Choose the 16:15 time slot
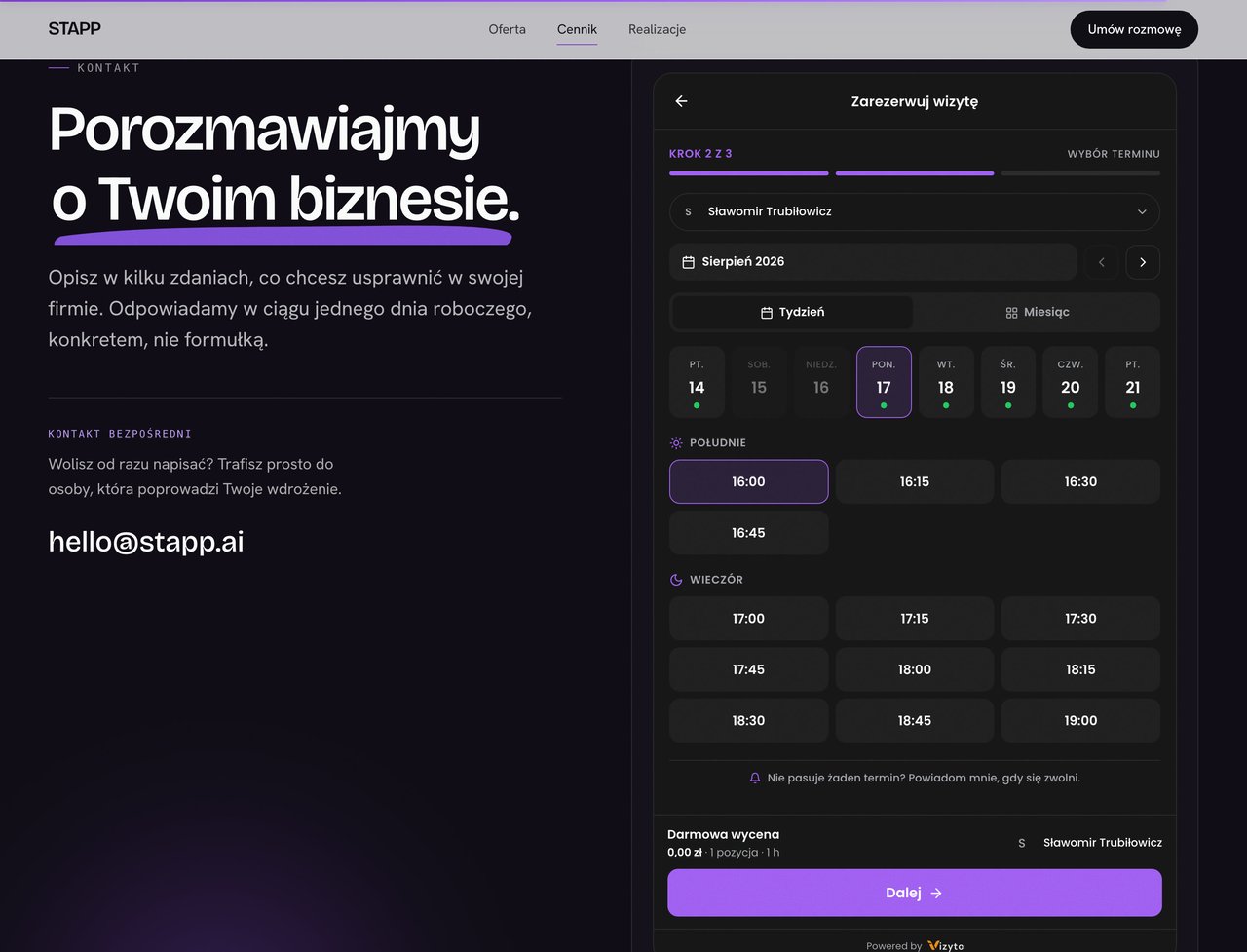1247x952 pixels. click(915, 481)
